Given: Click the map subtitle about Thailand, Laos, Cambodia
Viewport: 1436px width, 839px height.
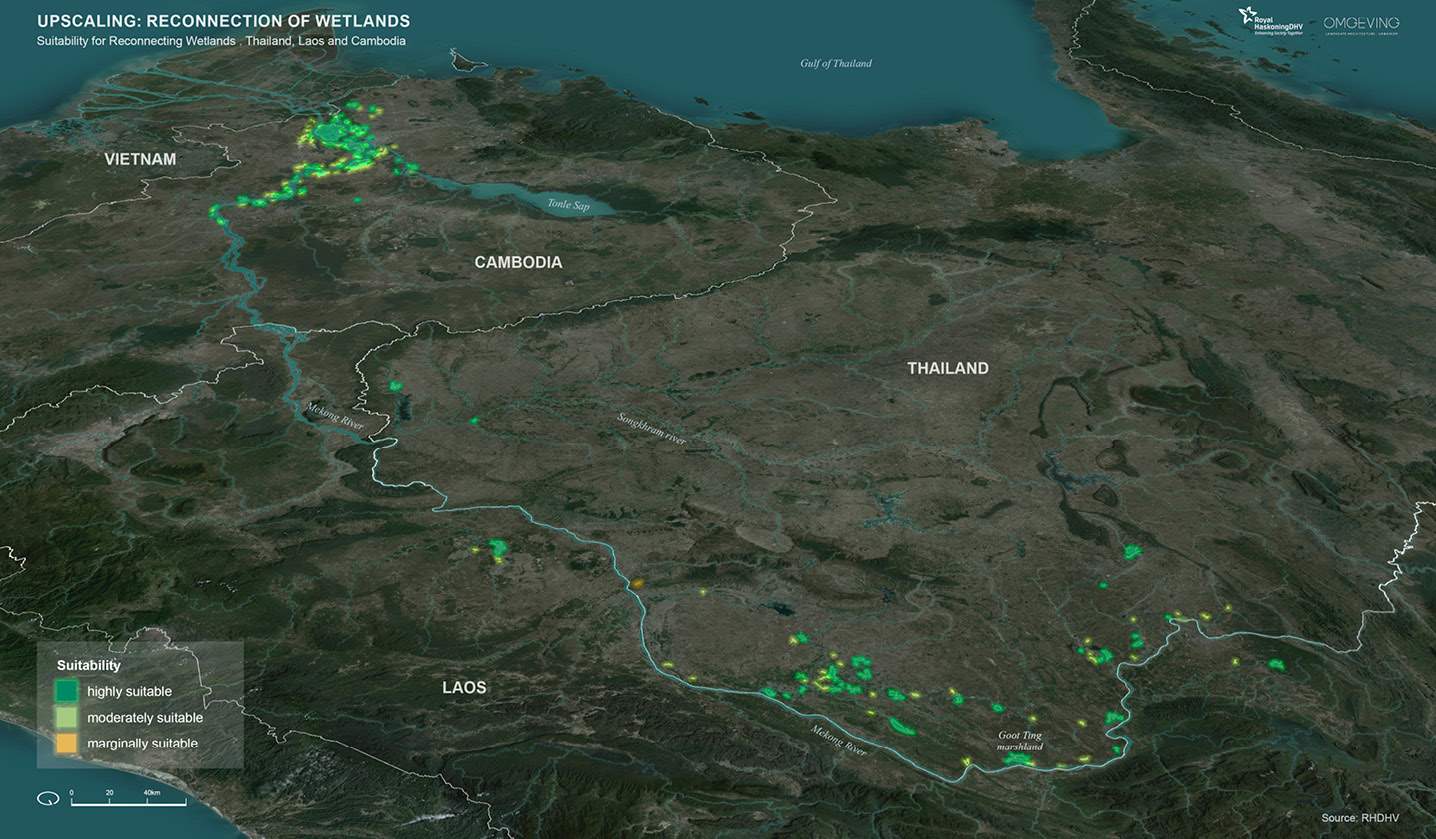Looking at the screenshot, I should 221,41.
